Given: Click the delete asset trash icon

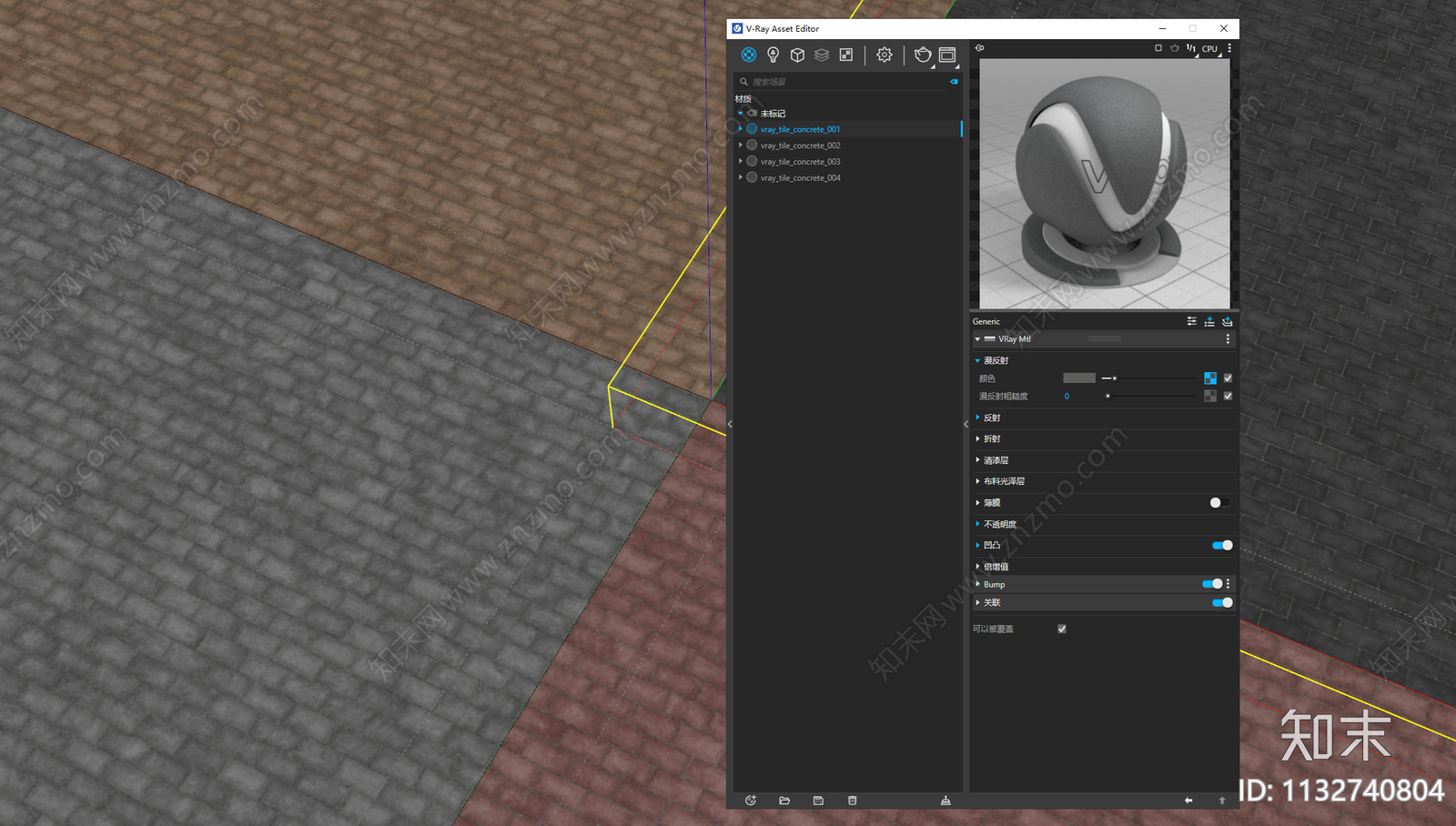Looking at the screenshot, I should [853, 801].
